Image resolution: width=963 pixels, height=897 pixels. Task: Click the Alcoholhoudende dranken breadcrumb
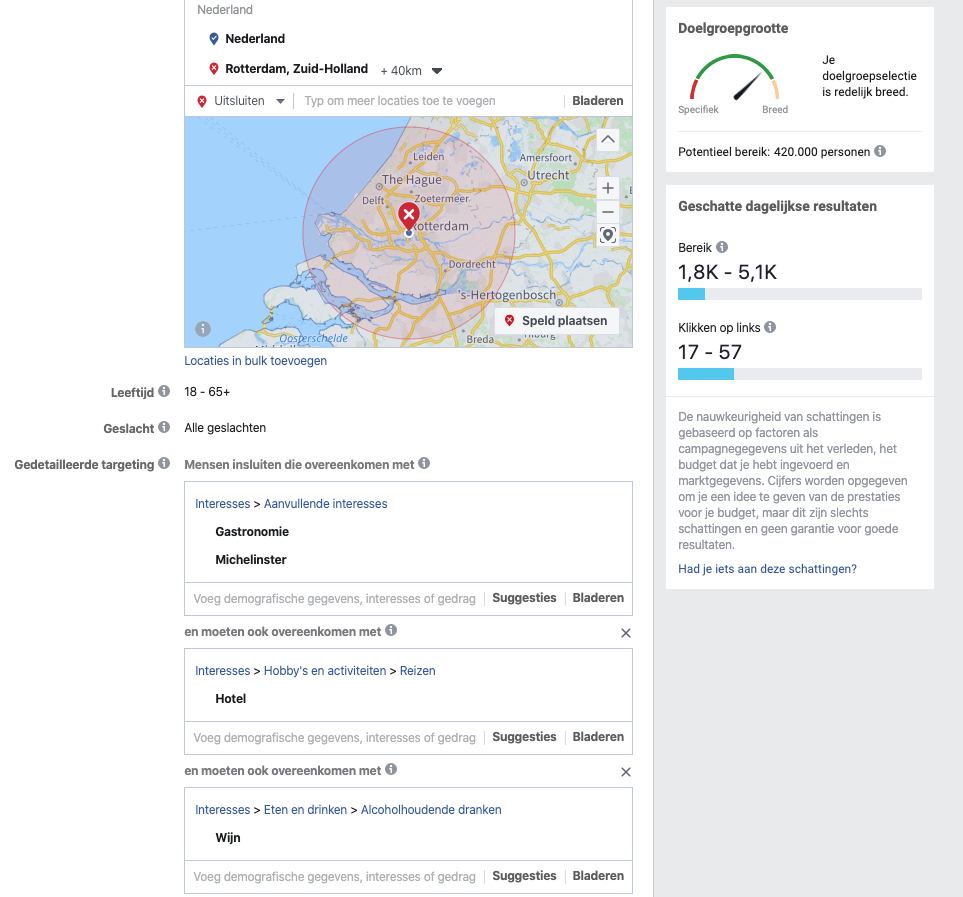coord(431,810)
